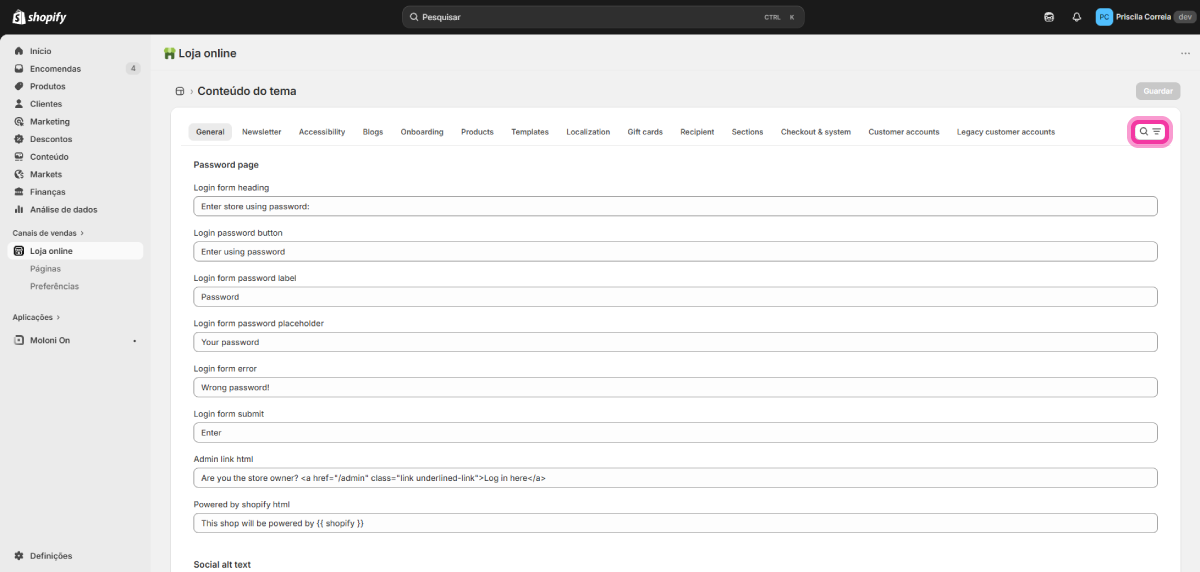This screenshot has height=572, width=1200.
Task: Edit the Login form submit field
Action: (675, 433)
